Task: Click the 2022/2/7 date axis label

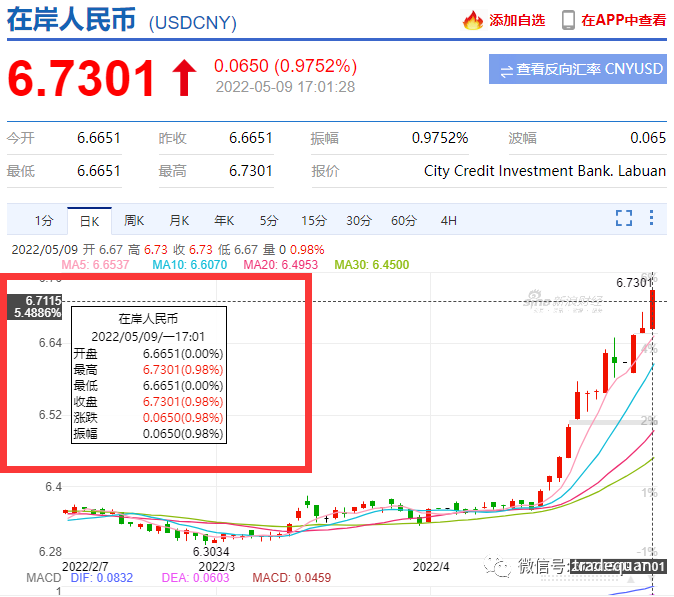Action: click(85, 567)
